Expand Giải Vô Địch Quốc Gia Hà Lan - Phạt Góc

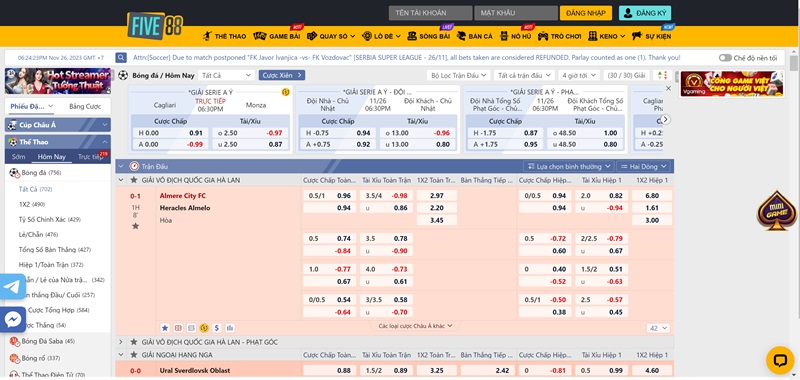pyautogui.click(x=121, y=342)
